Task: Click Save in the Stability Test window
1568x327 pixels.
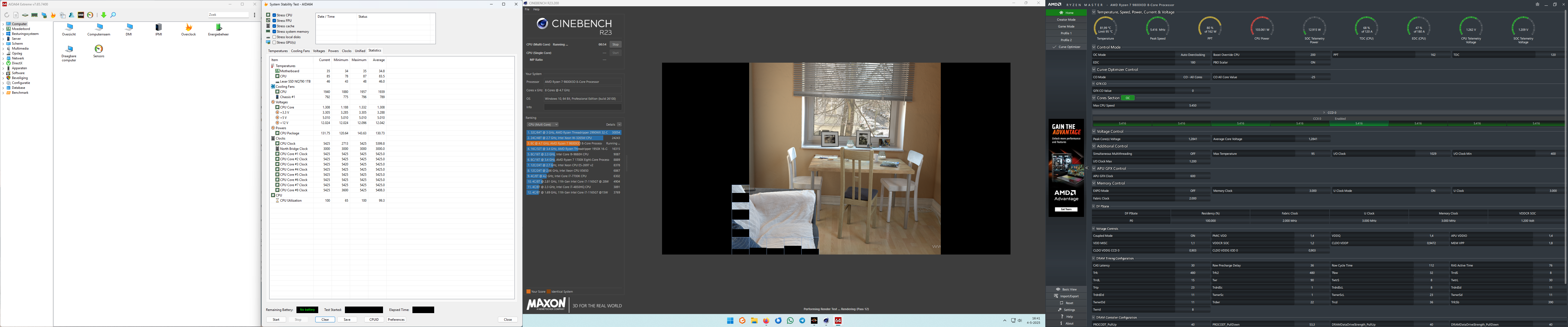Action: 347,319
